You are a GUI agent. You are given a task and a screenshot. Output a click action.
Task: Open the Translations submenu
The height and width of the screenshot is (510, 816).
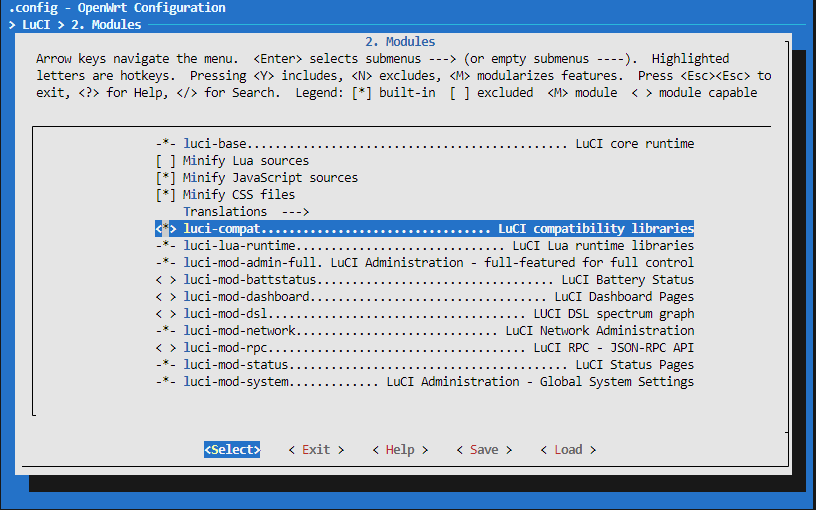[x=246, y=212]
